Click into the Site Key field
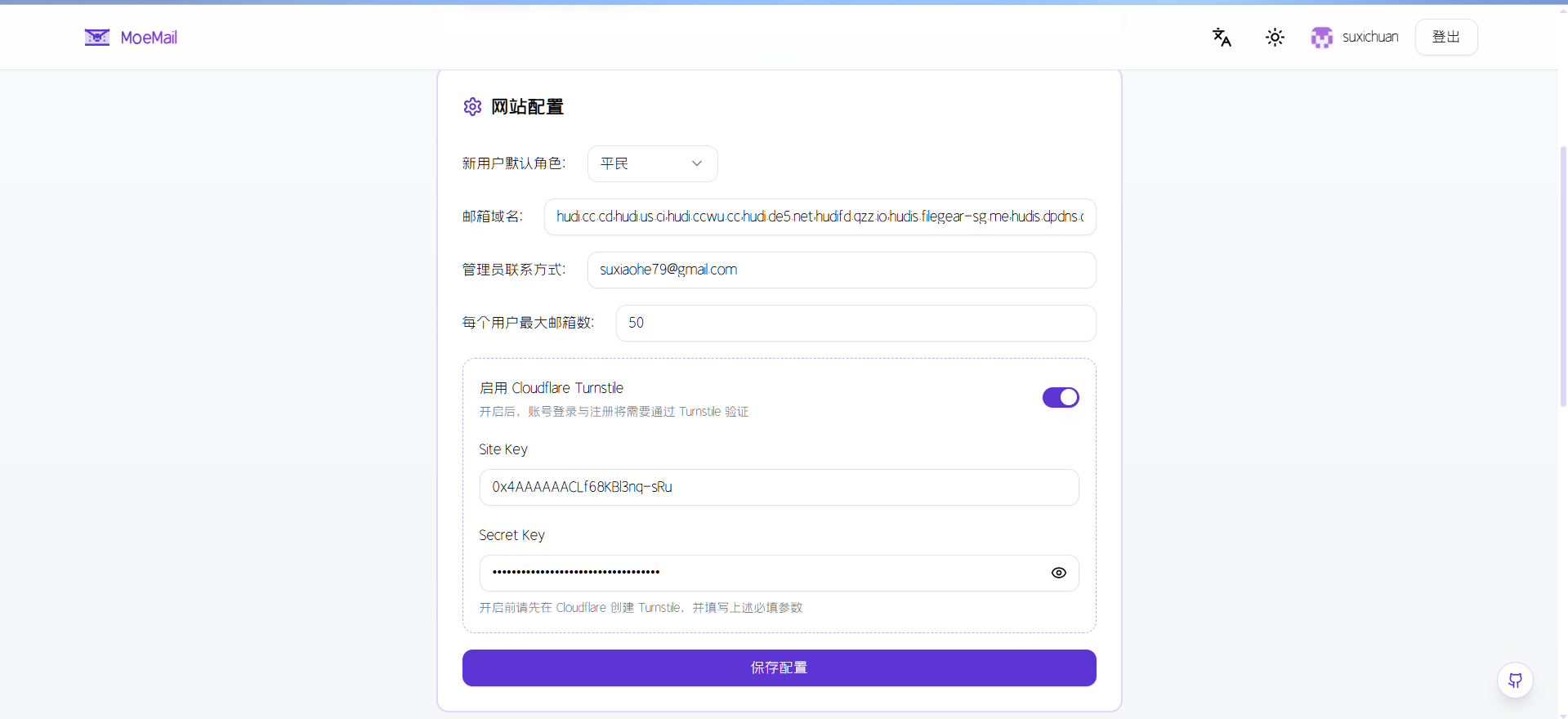The width and height of the screenshot is (1568, 719). (778, 488)
